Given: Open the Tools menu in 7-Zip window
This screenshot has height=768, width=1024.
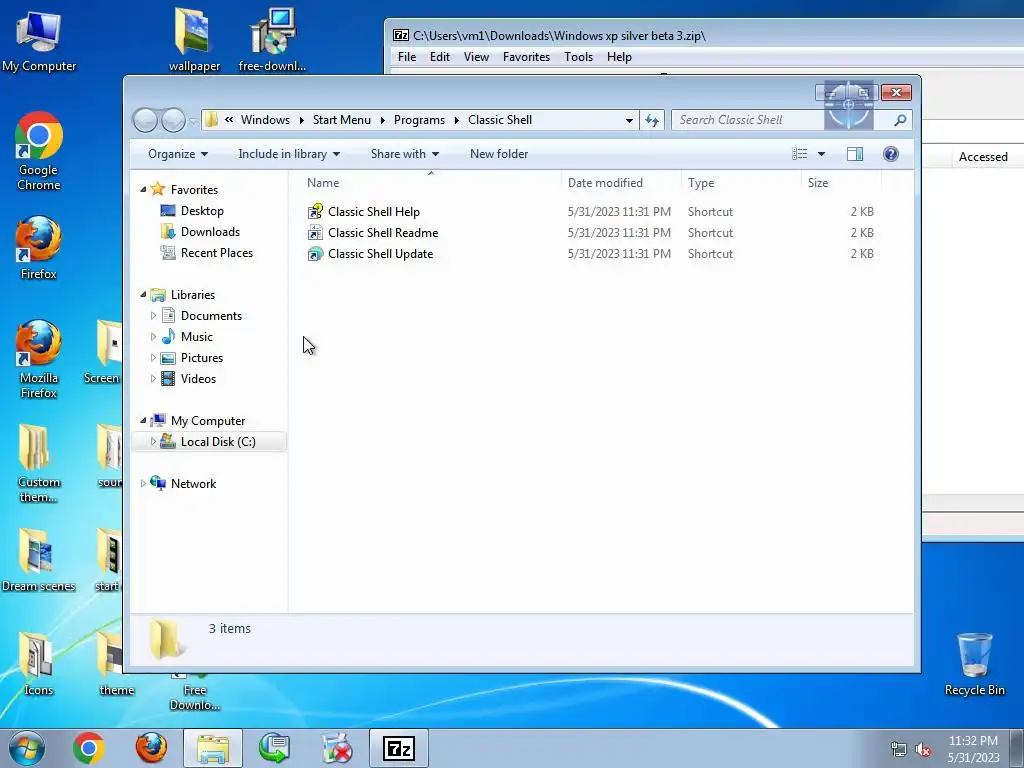Looking at the screenshot, I should (x=579, y=57).
